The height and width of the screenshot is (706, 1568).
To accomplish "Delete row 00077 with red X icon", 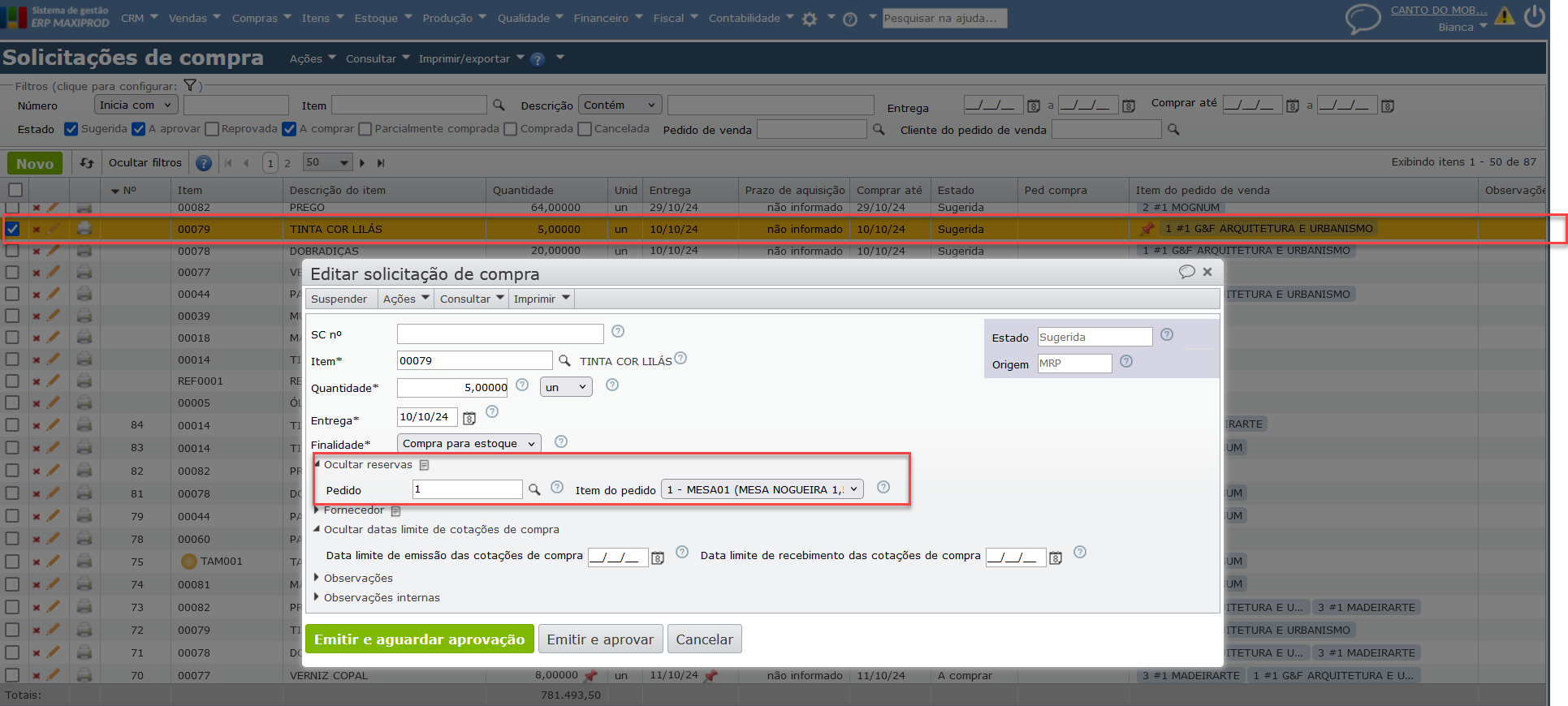I will coord(37,273).
